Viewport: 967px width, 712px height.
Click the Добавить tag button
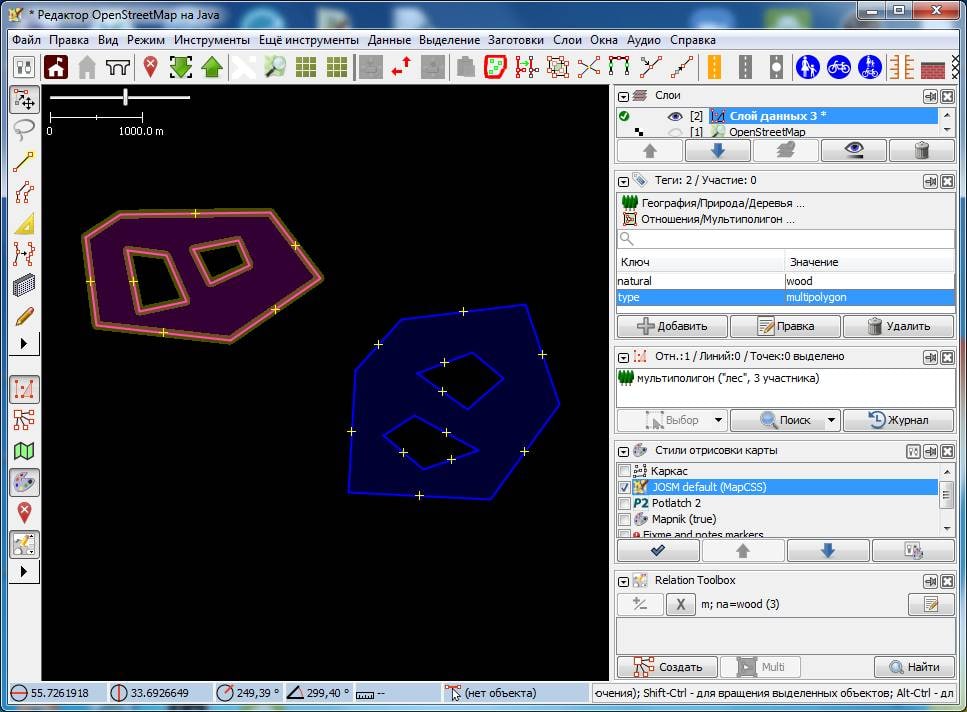tap(672, 326)
